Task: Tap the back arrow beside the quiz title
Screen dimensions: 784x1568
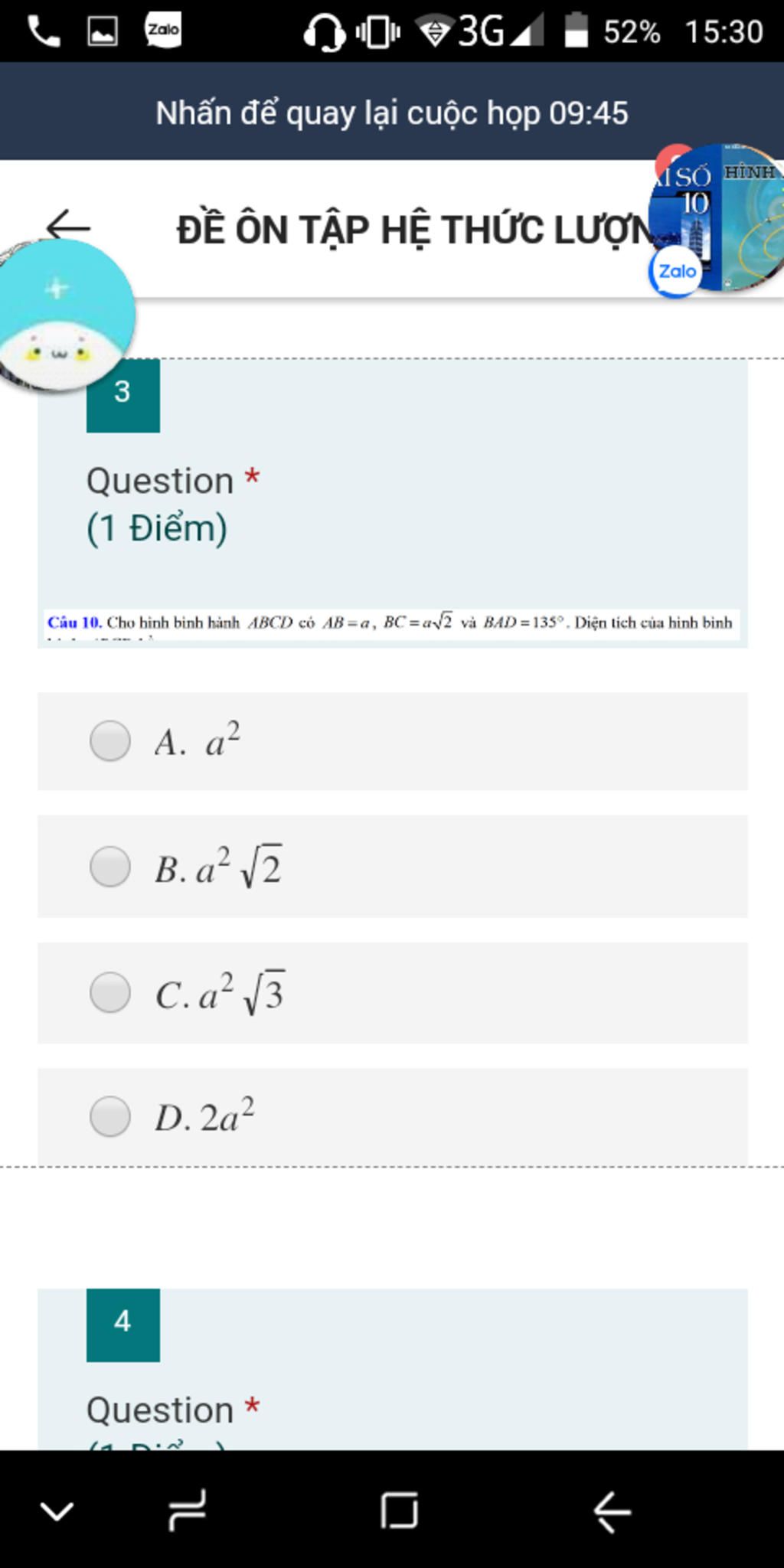Action: 68,227
